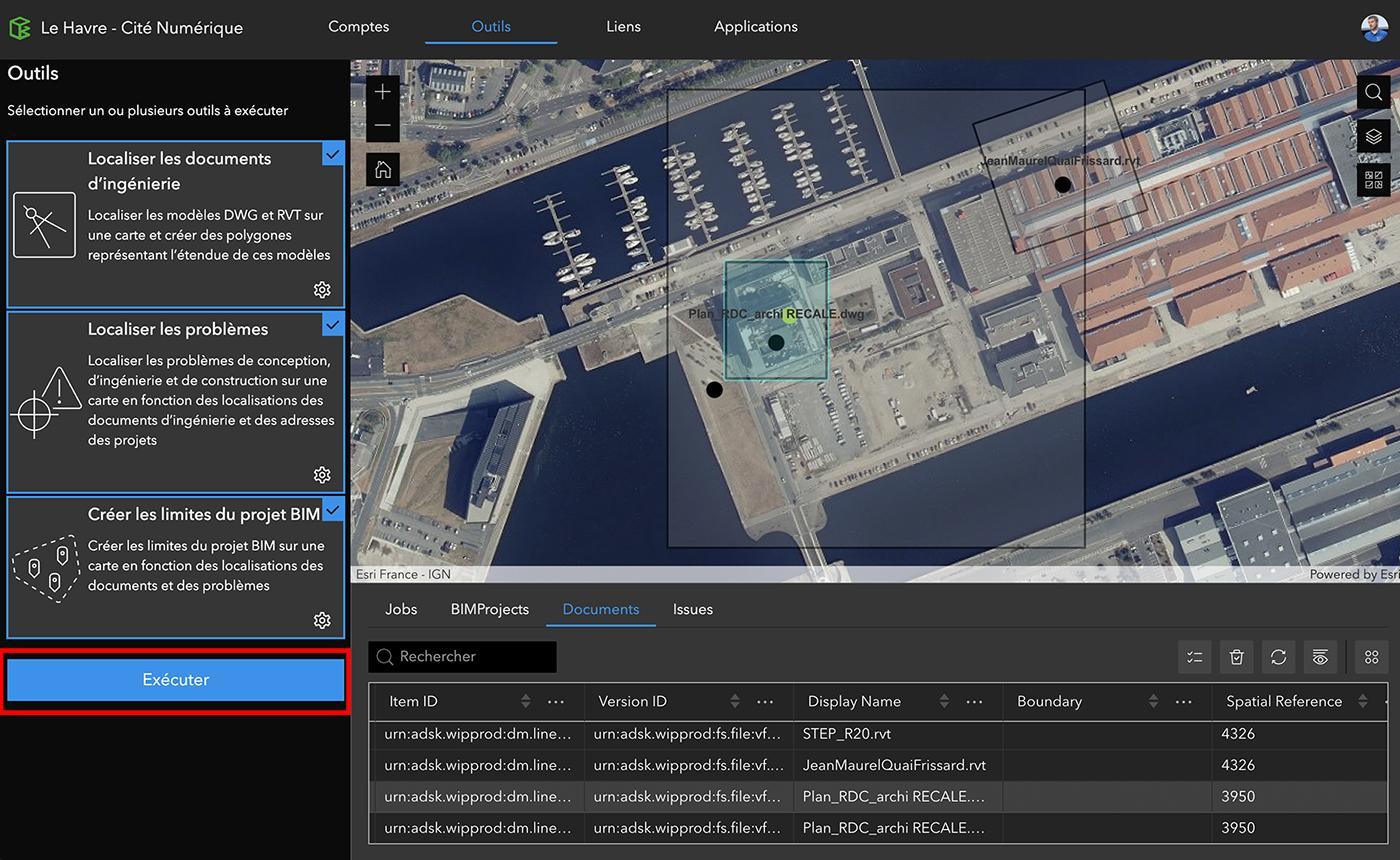
Task: Return map to home extent
Action: coord(383,170)
